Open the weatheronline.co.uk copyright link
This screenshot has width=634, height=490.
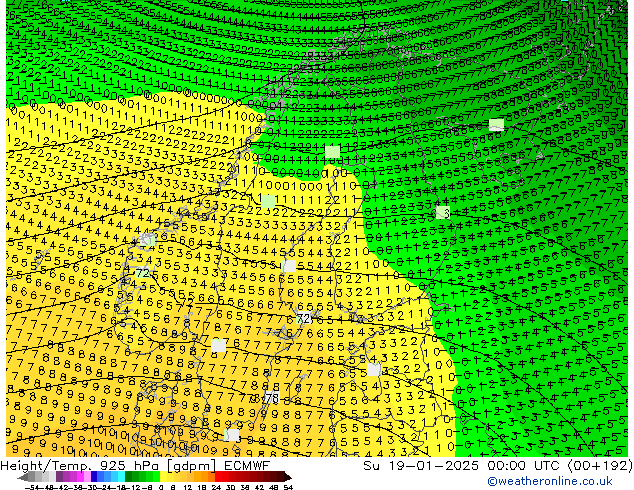coord(550,481)
